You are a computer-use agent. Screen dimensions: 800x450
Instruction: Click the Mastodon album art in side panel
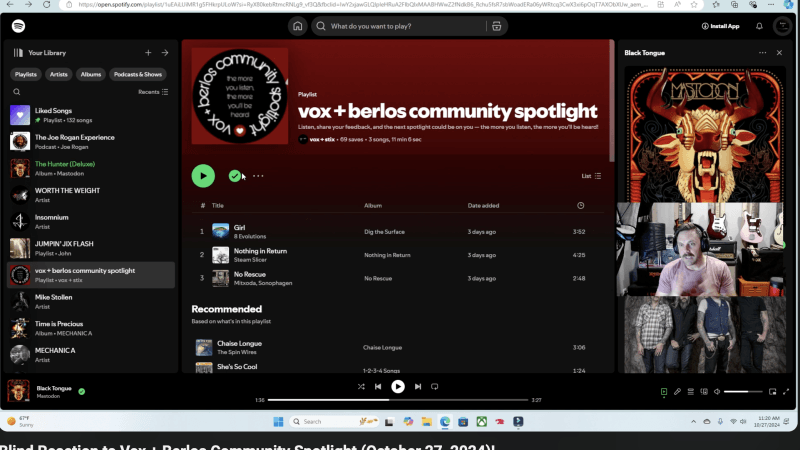click(705, 135)
